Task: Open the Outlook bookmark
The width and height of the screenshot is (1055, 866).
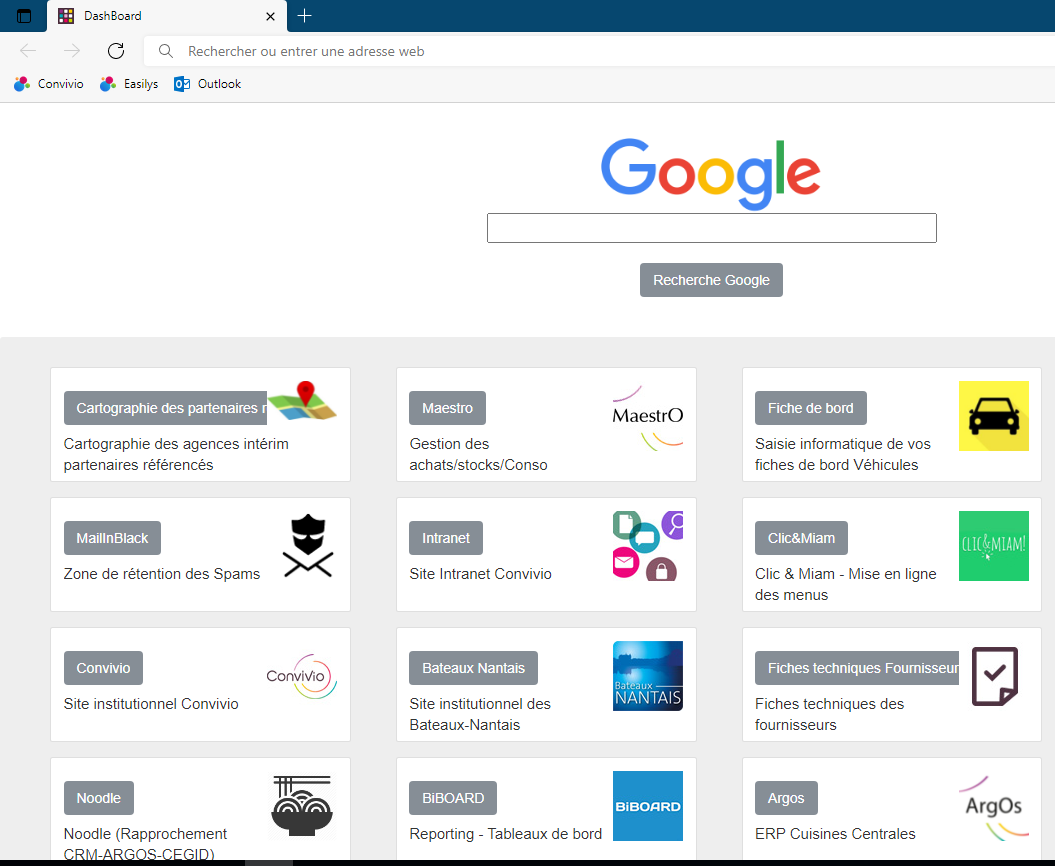Action: click(207, 84)
